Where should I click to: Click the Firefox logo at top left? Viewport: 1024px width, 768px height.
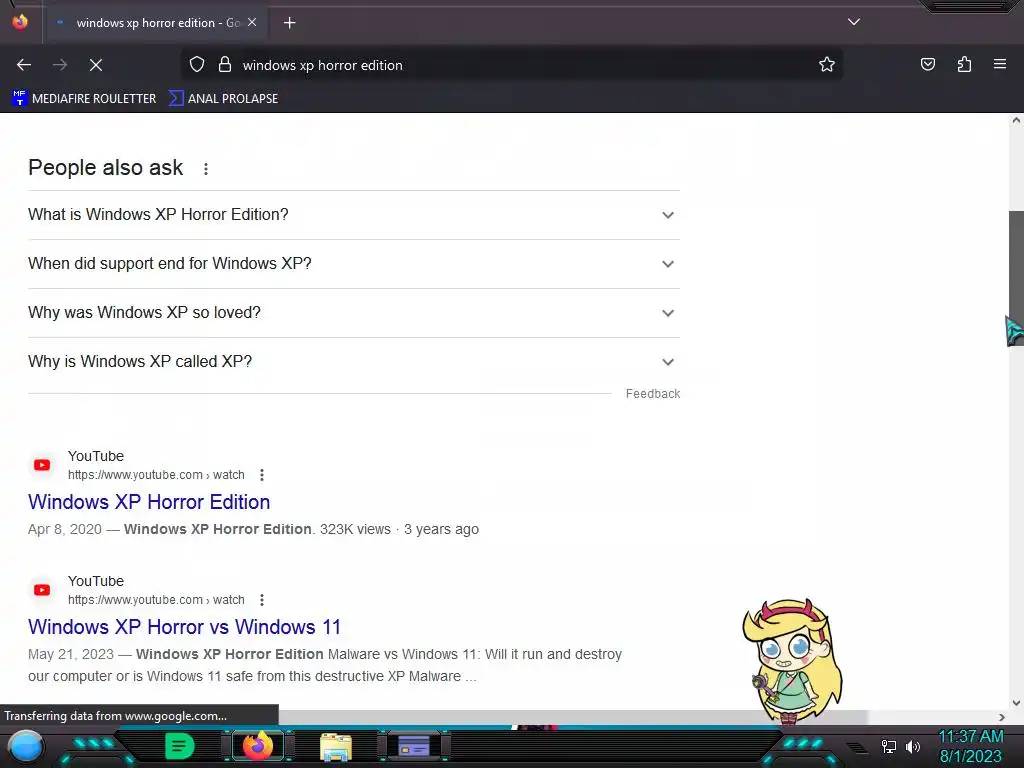pyautogui.click(x=20, y=22)
